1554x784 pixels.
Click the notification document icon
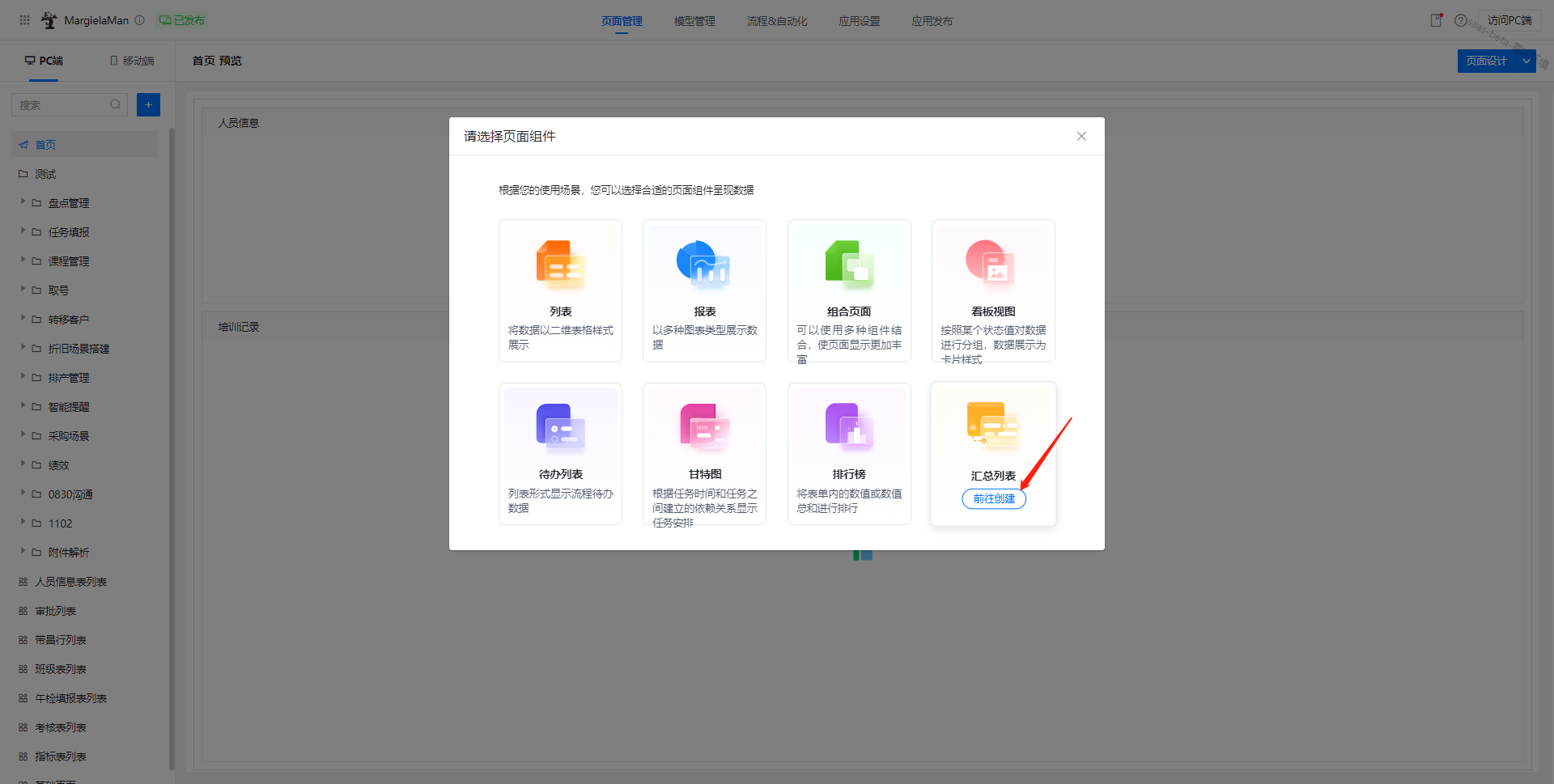click(x=1436, y=20)
